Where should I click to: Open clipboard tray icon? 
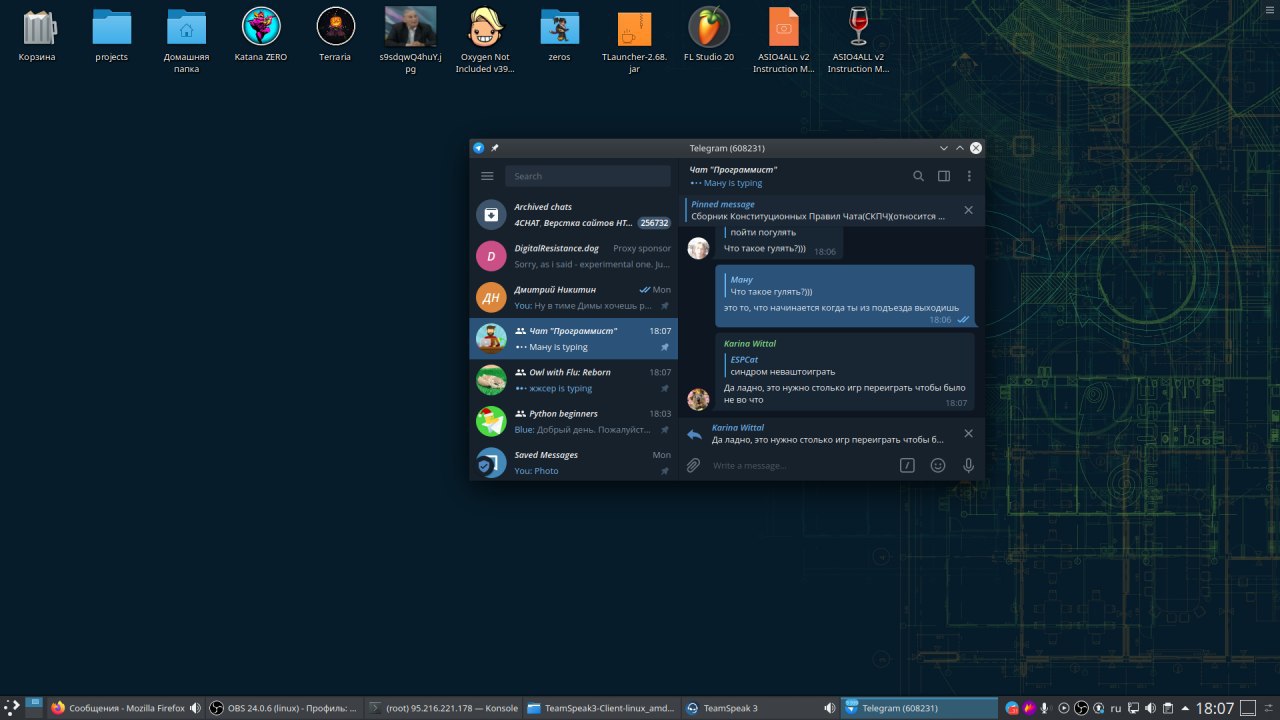pos(1168,708)
